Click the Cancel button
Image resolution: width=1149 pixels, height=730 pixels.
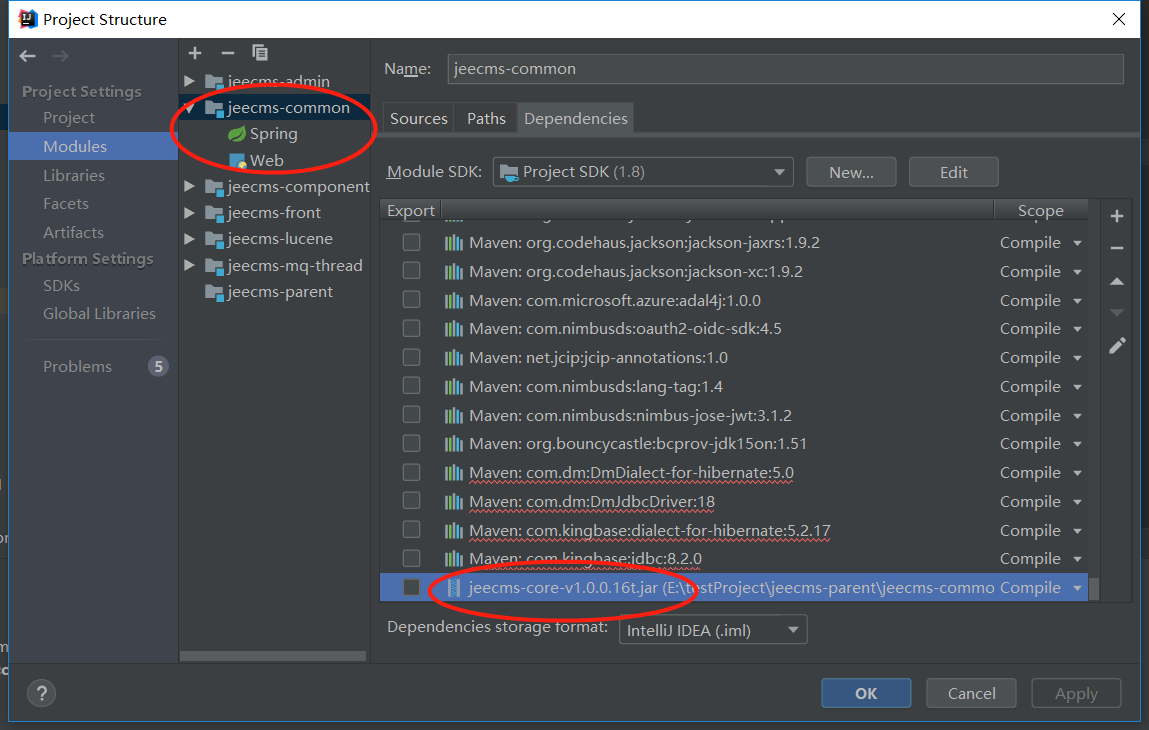pyautogui.click(x=971, y=693)
